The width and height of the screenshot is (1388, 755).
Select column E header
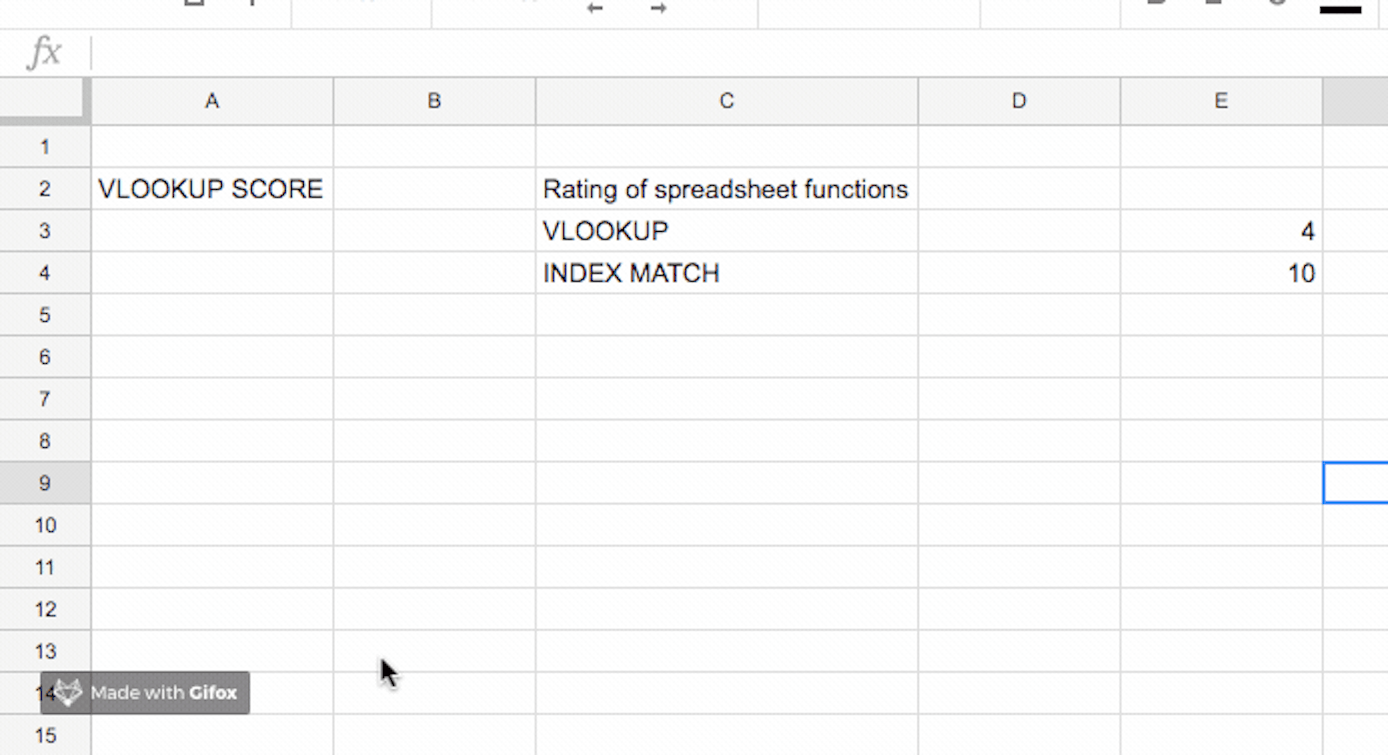point(1221,101)
